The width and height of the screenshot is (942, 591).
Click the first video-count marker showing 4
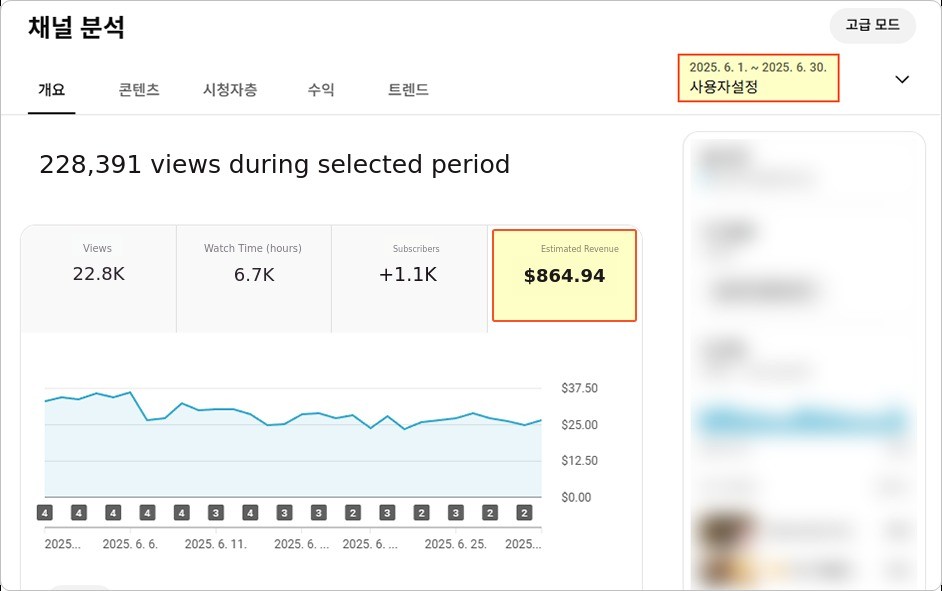44,513
